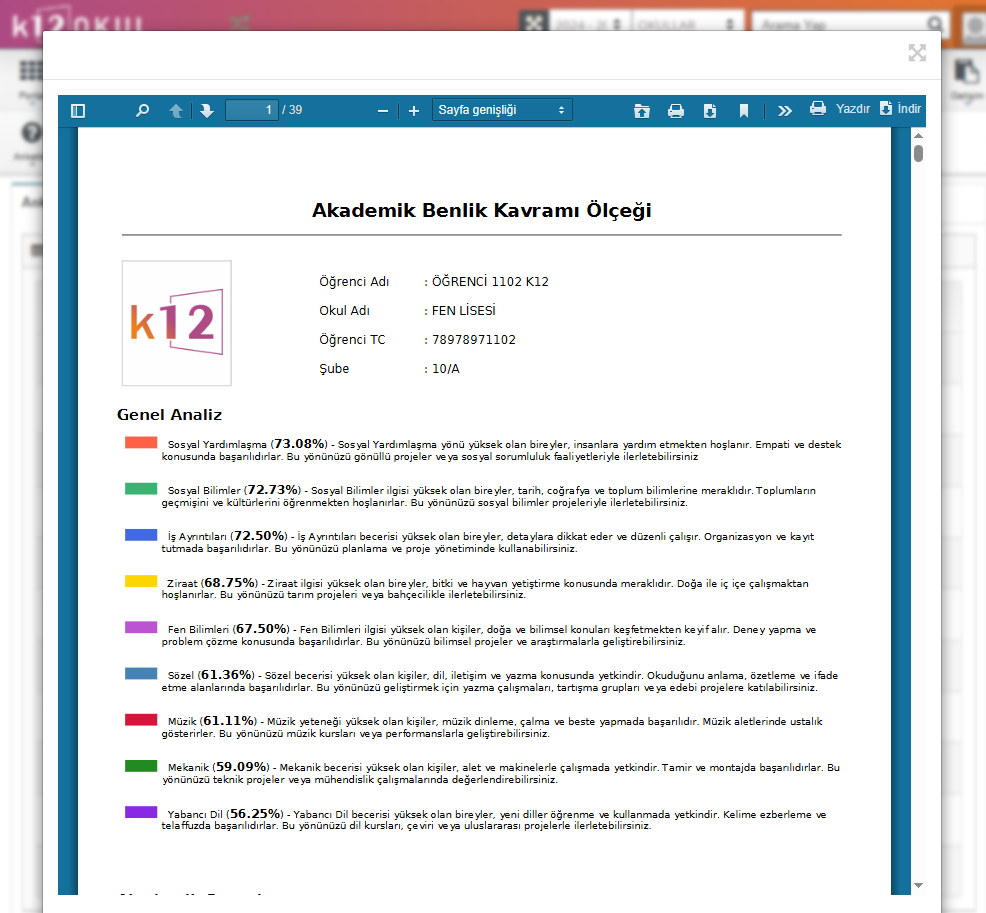
Task: Go to next page arrow
Action: click(x=206, y=111)
